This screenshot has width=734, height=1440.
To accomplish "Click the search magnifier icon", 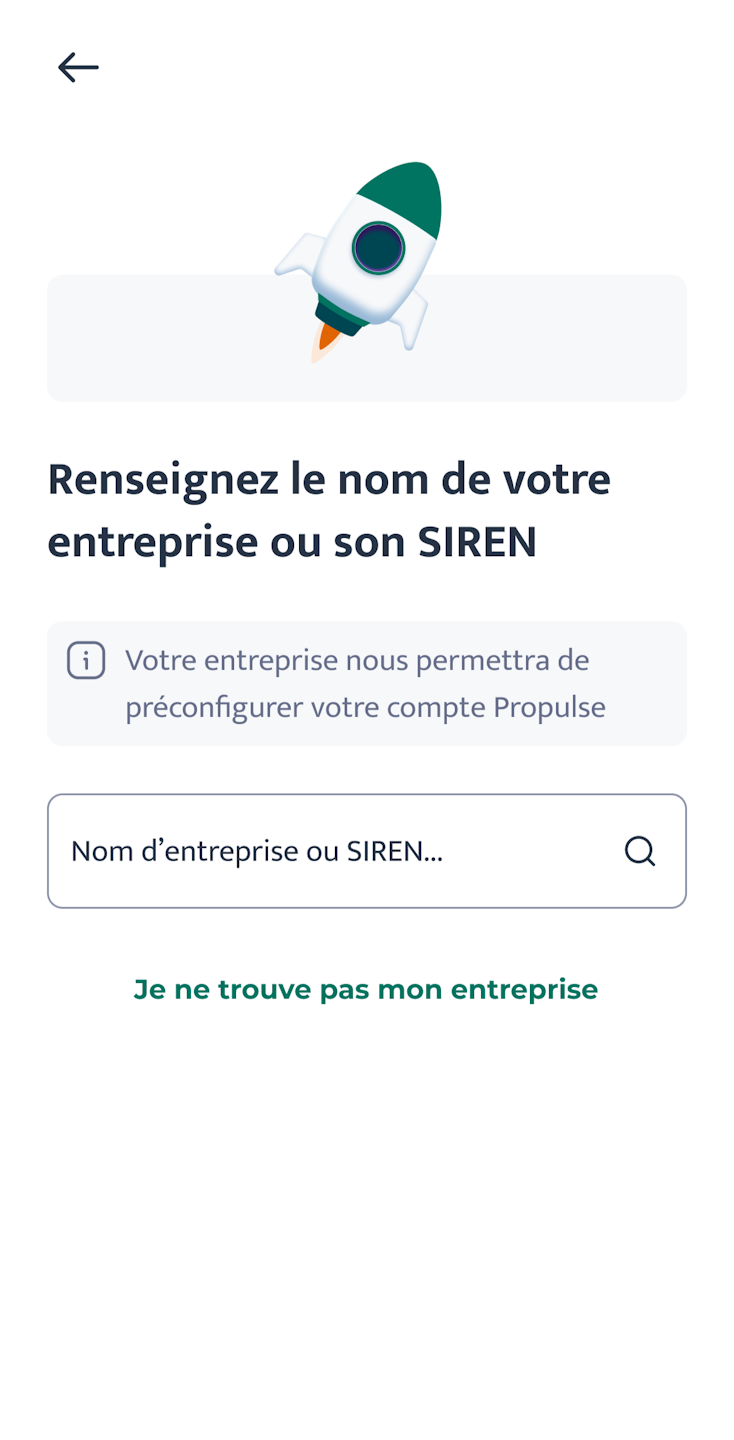I will (640, 851).
